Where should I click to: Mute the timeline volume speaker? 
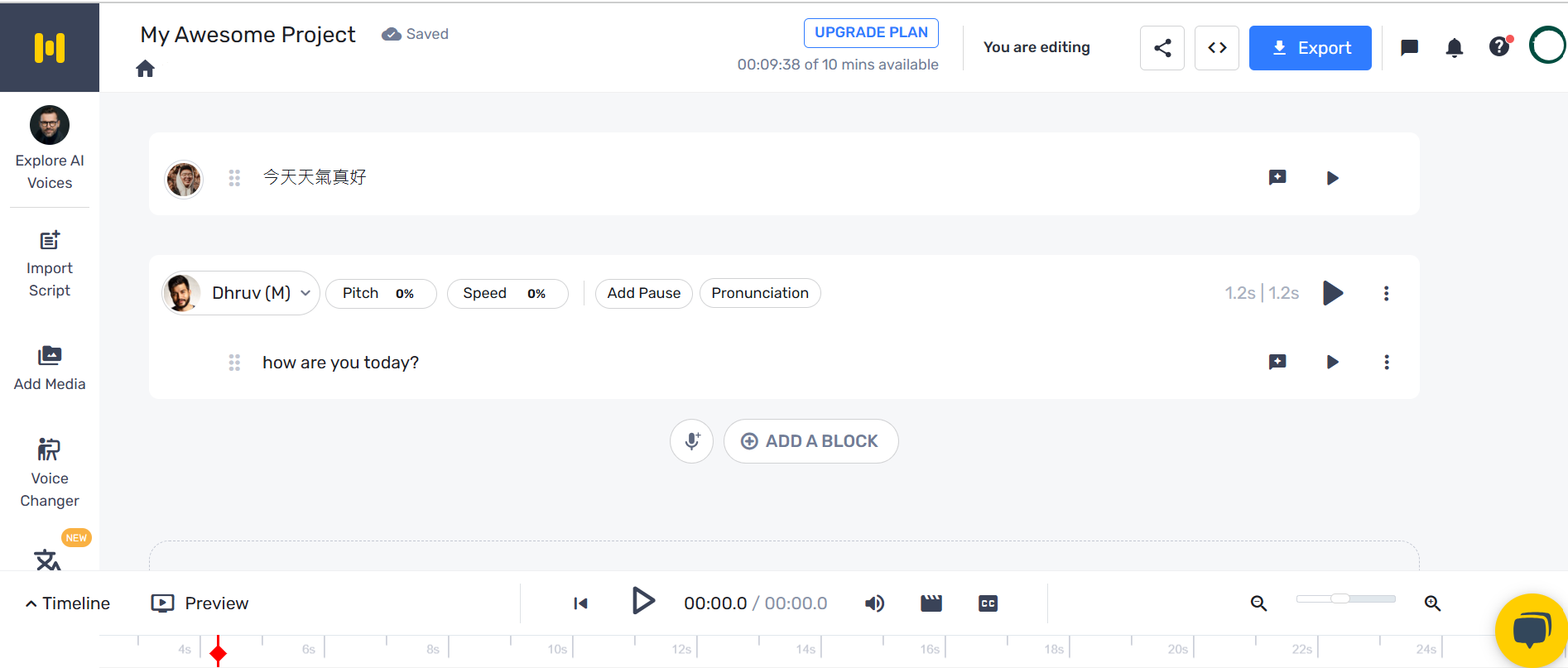pos(874,603)
